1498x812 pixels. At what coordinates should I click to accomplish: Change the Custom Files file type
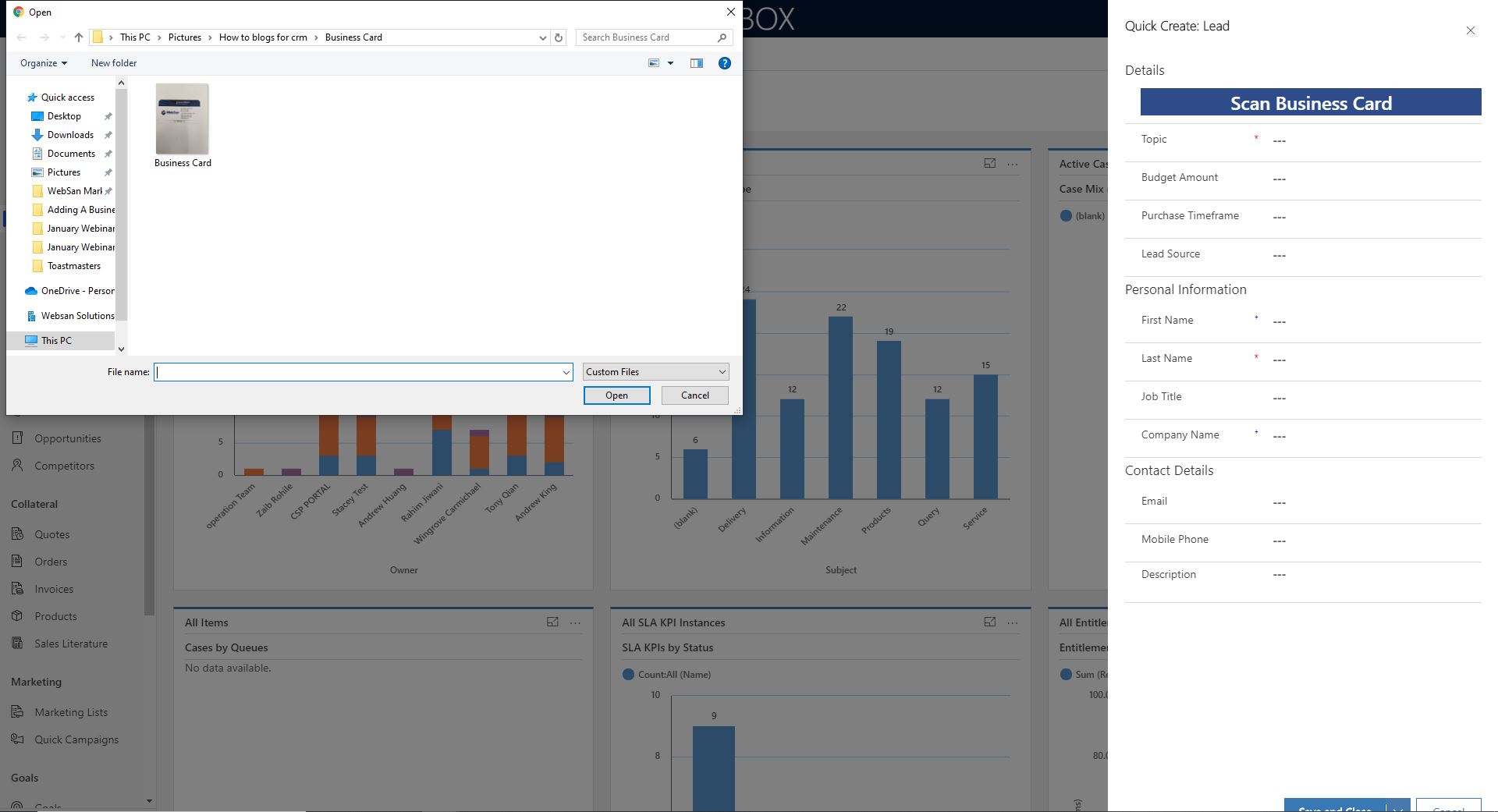(654, 371)
